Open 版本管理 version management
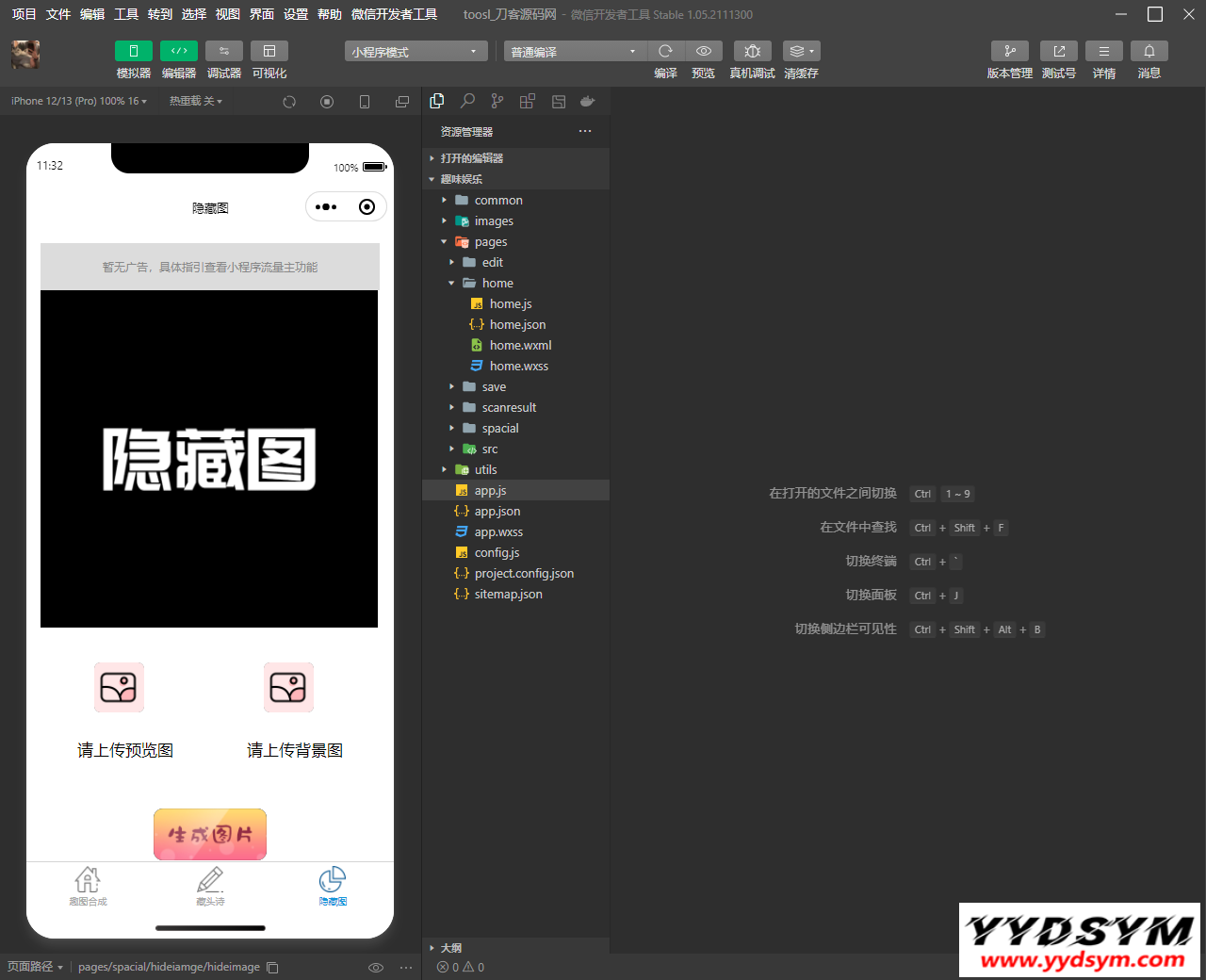The image size is (1206, 980). tap(1009, 51)
